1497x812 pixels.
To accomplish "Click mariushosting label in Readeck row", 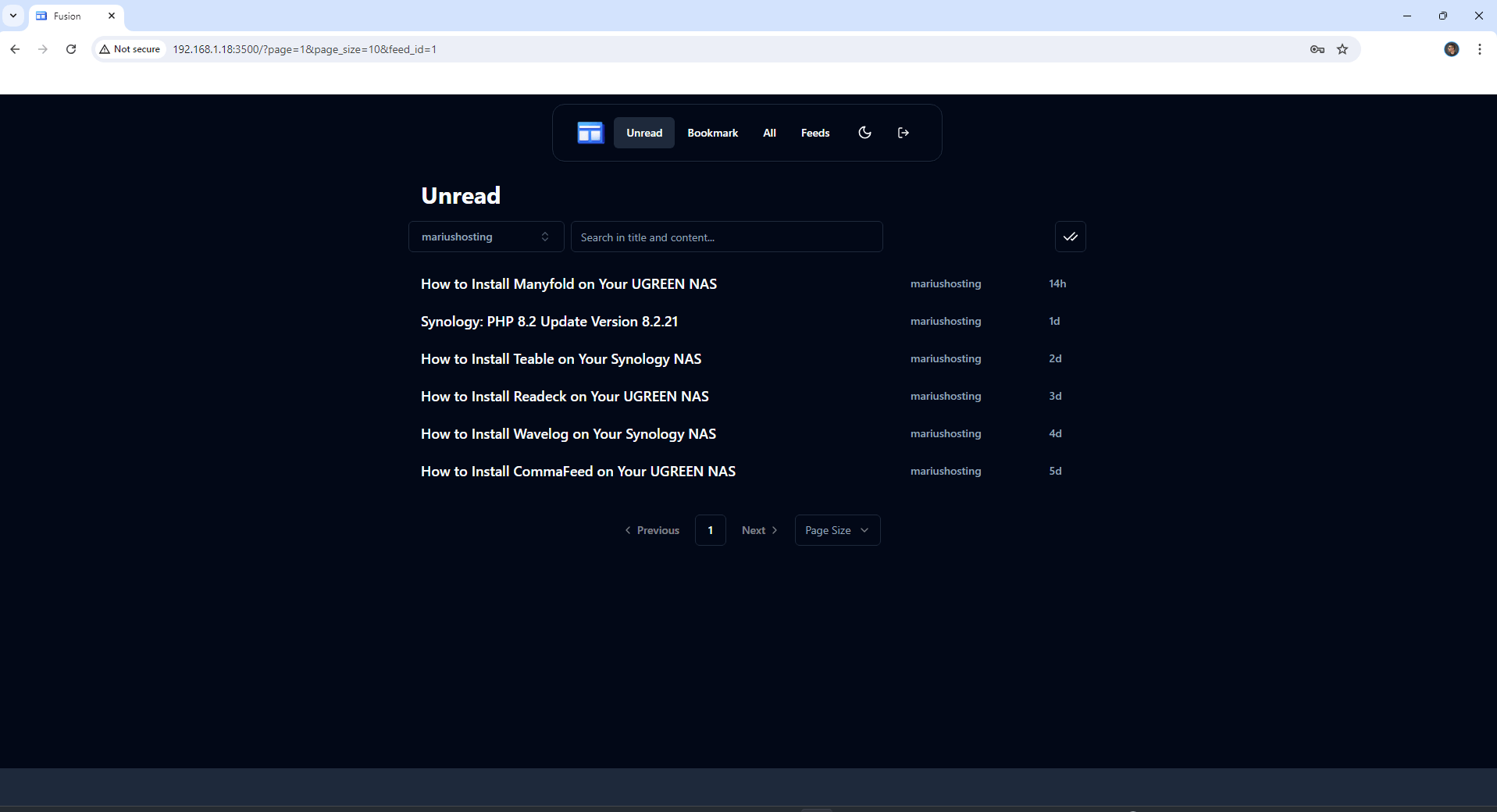I will pyautogui.click(x=946, y=396).
